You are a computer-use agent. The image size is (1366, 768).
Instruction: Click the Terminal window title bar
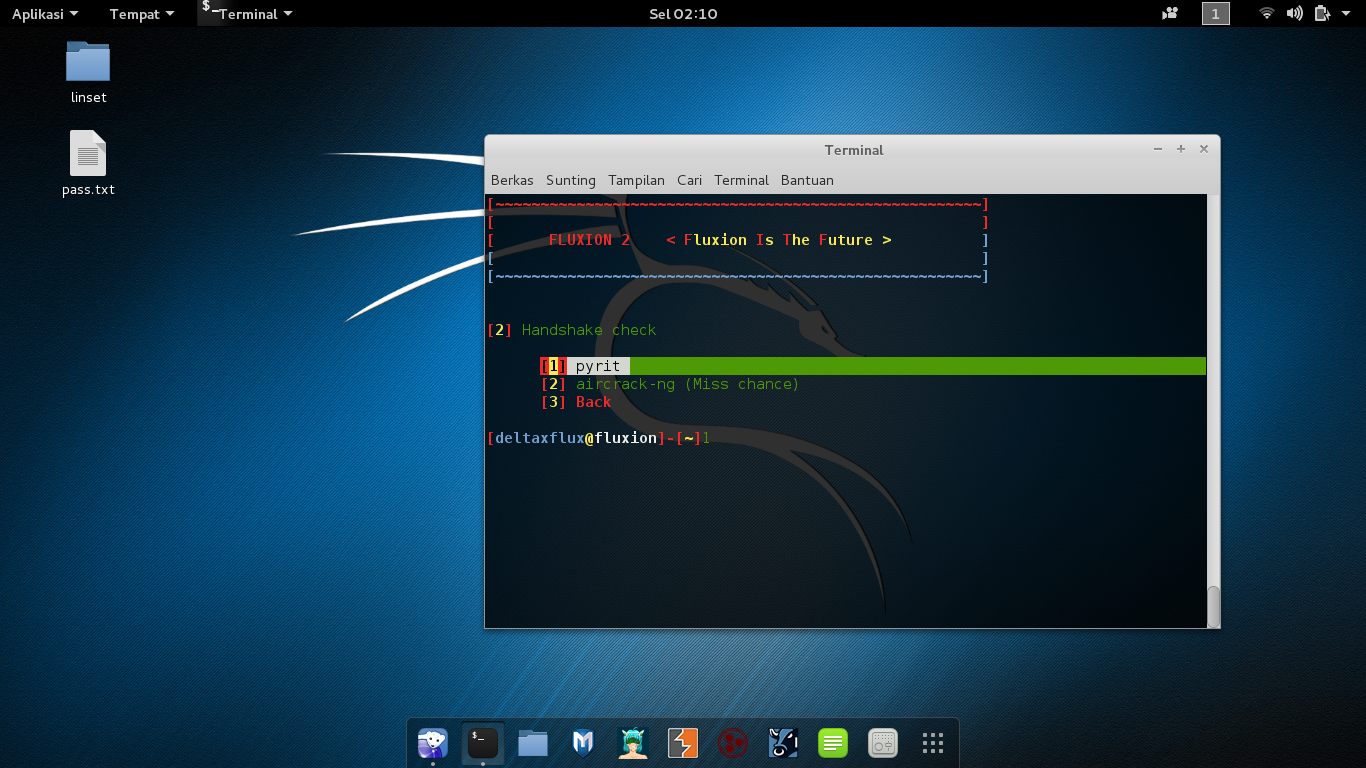[853, 149]
